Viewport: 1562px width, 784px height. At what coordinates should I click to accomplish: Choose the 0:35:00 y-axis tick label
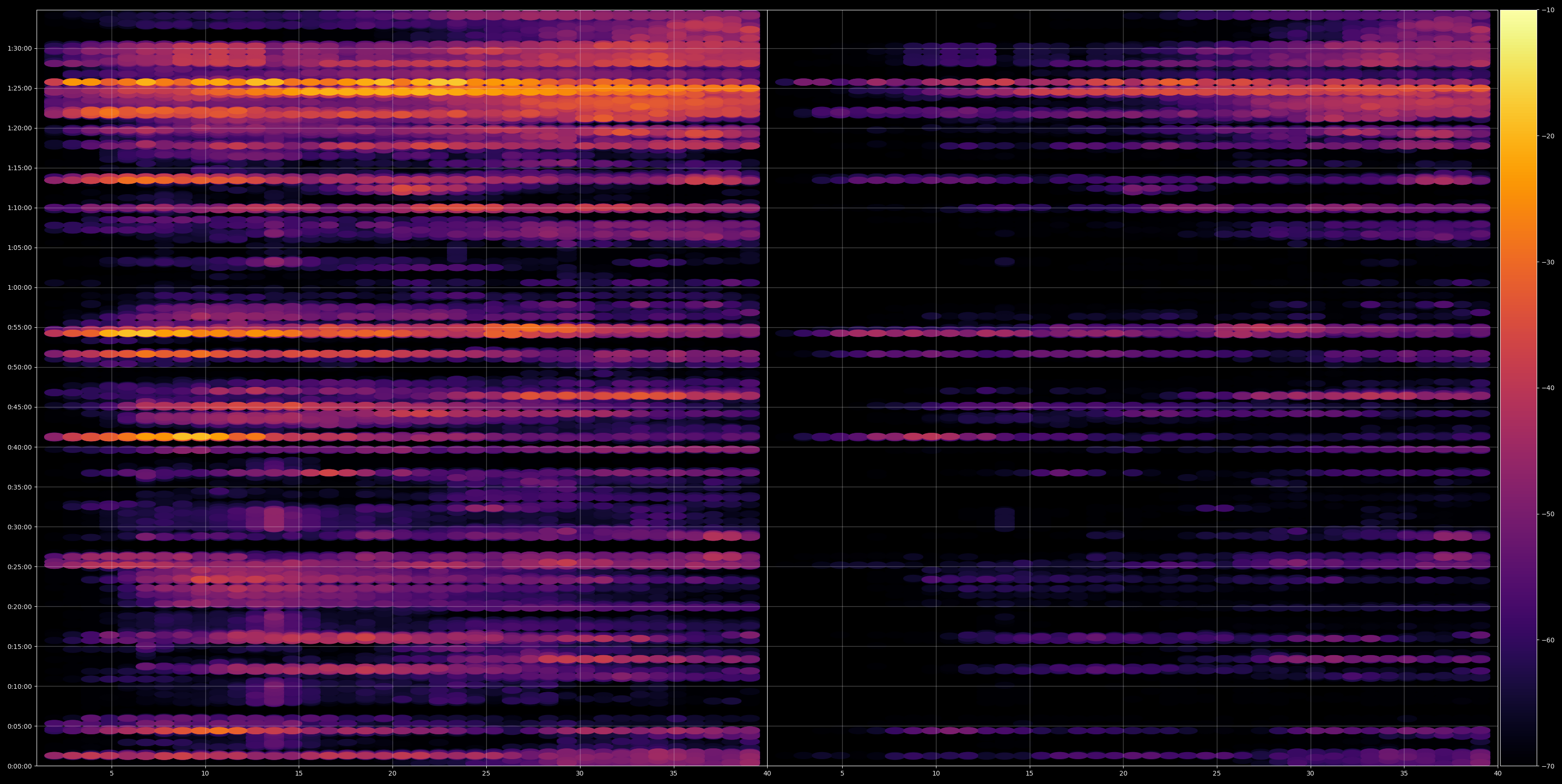click(x=19, y=487)
